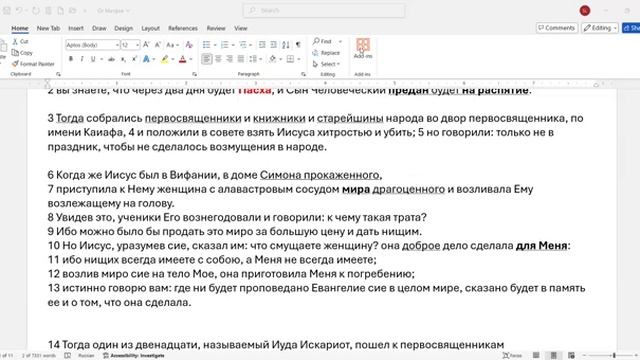Click the Replace button
Screen dimensions: 640x360
[326, 53]
